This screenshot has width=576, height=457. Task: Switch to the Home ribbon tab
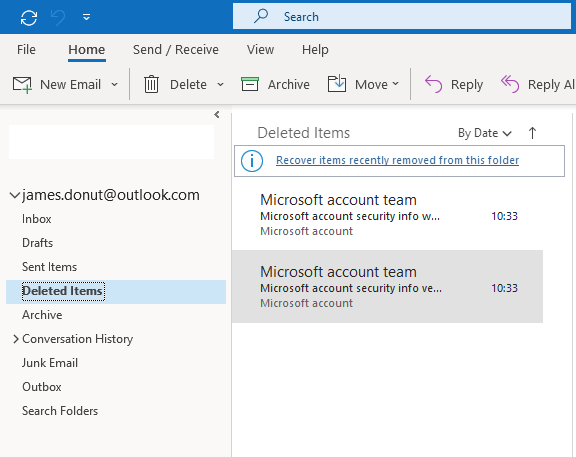tap(87, 49)
